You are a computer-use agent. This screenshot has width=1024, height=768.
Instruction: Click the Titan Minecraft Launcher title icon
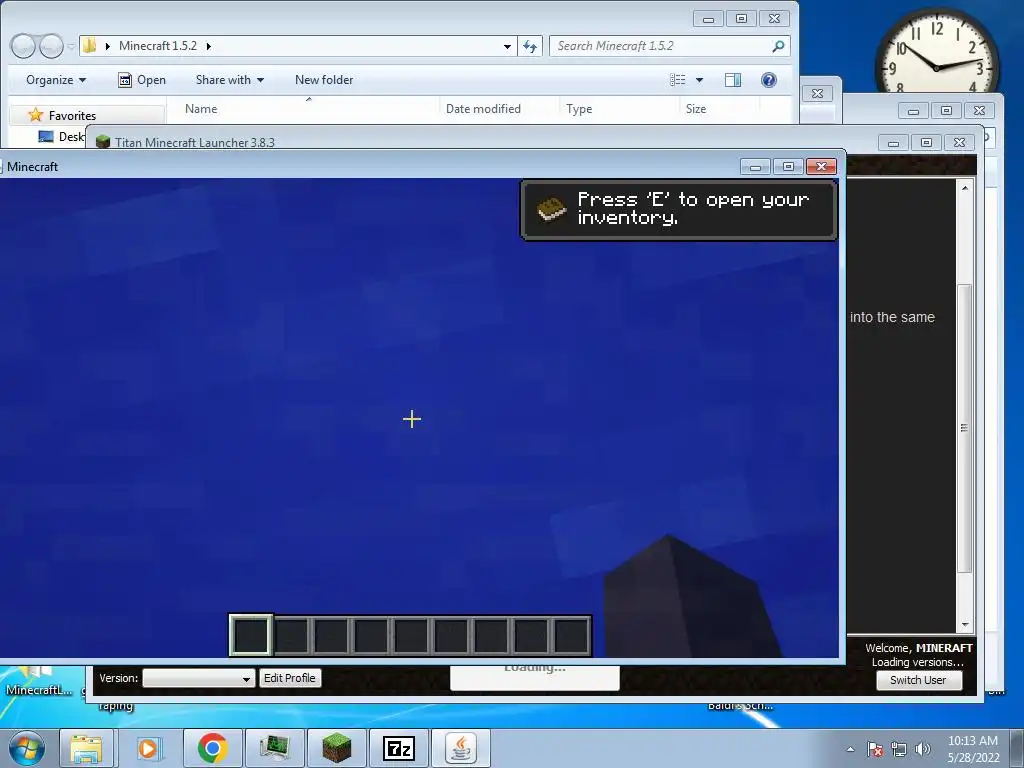tap(103, 142)
